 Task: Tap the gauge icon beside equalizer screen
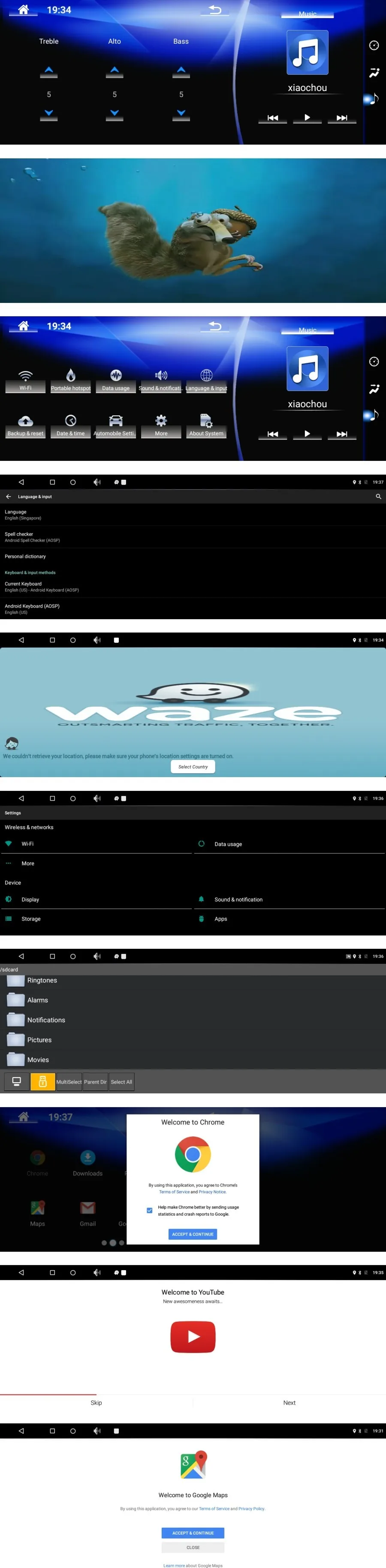point(374,45)
